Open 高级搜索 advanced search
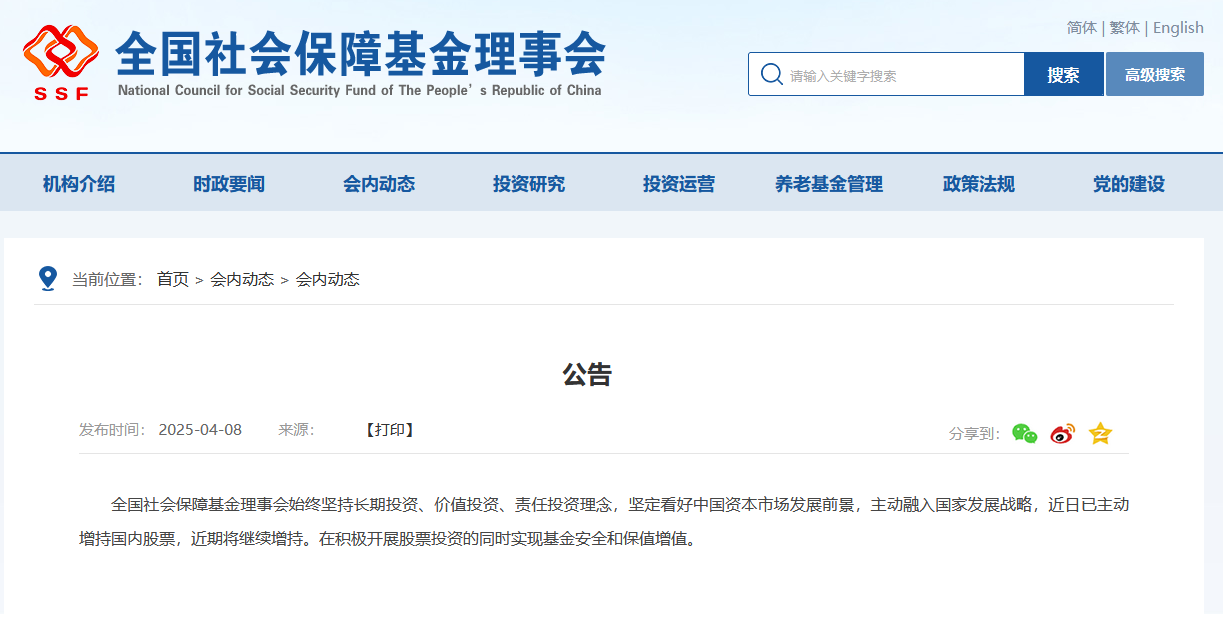The width and height of the screenshot is (1223, 617). pos(1154,75)
